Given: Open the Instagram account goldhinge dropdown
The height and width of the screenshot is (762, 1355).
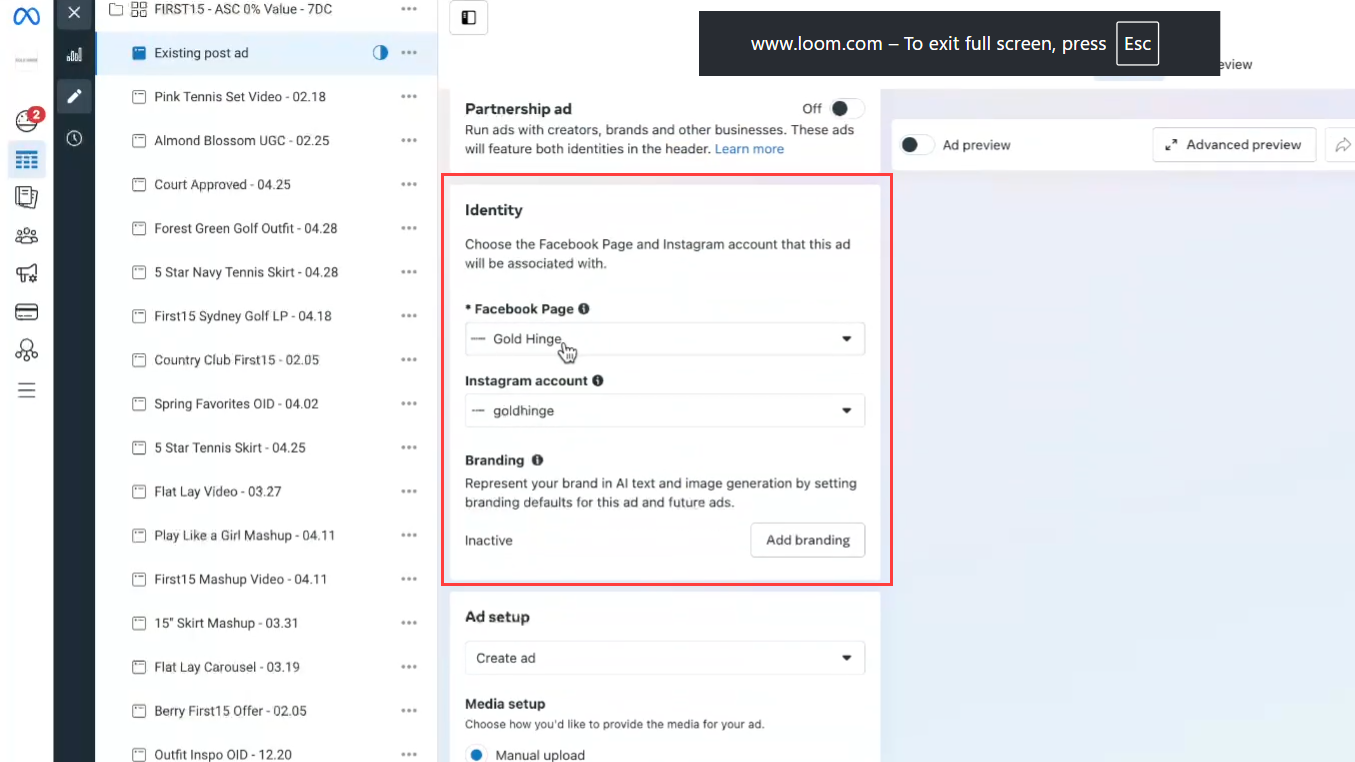Looking at the screenshot, I should click(665, 411).
